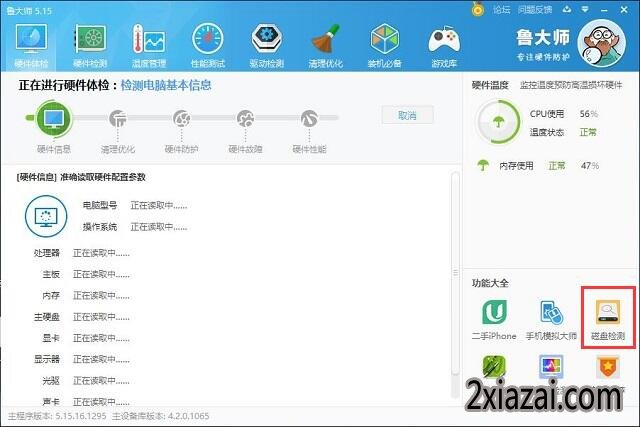Click the orange star badge tool icon
640x427 pixels.
(608, 366)
